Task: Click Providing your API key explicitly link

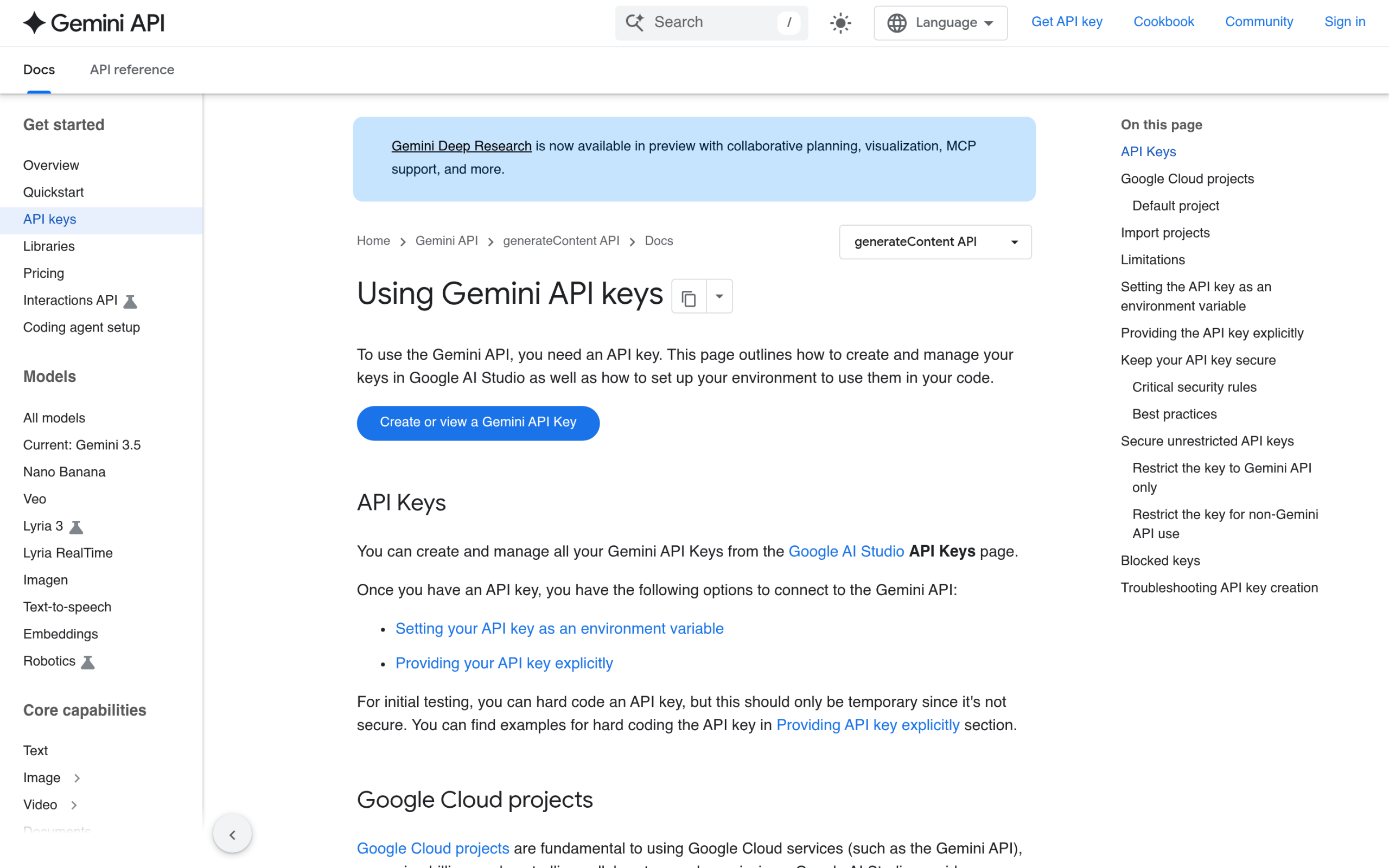Action: pos(504,663)
